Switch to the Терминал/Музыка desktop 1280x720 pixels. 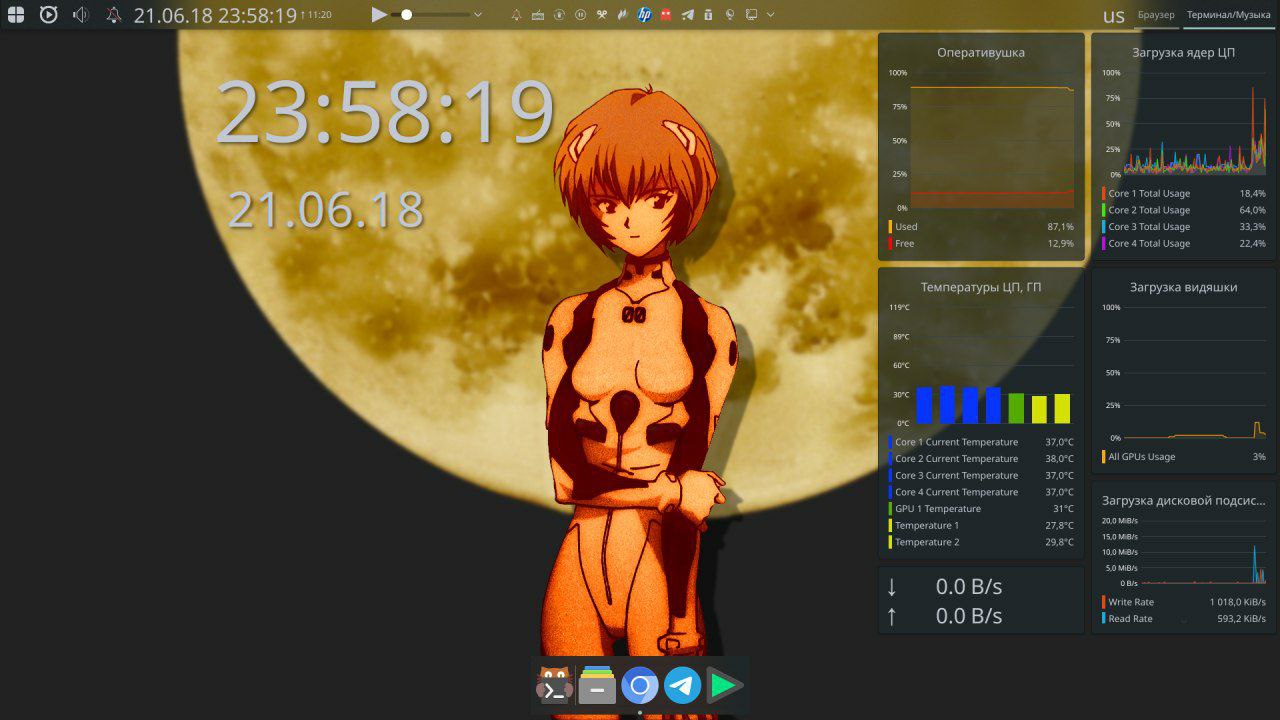pos(1229,15)
